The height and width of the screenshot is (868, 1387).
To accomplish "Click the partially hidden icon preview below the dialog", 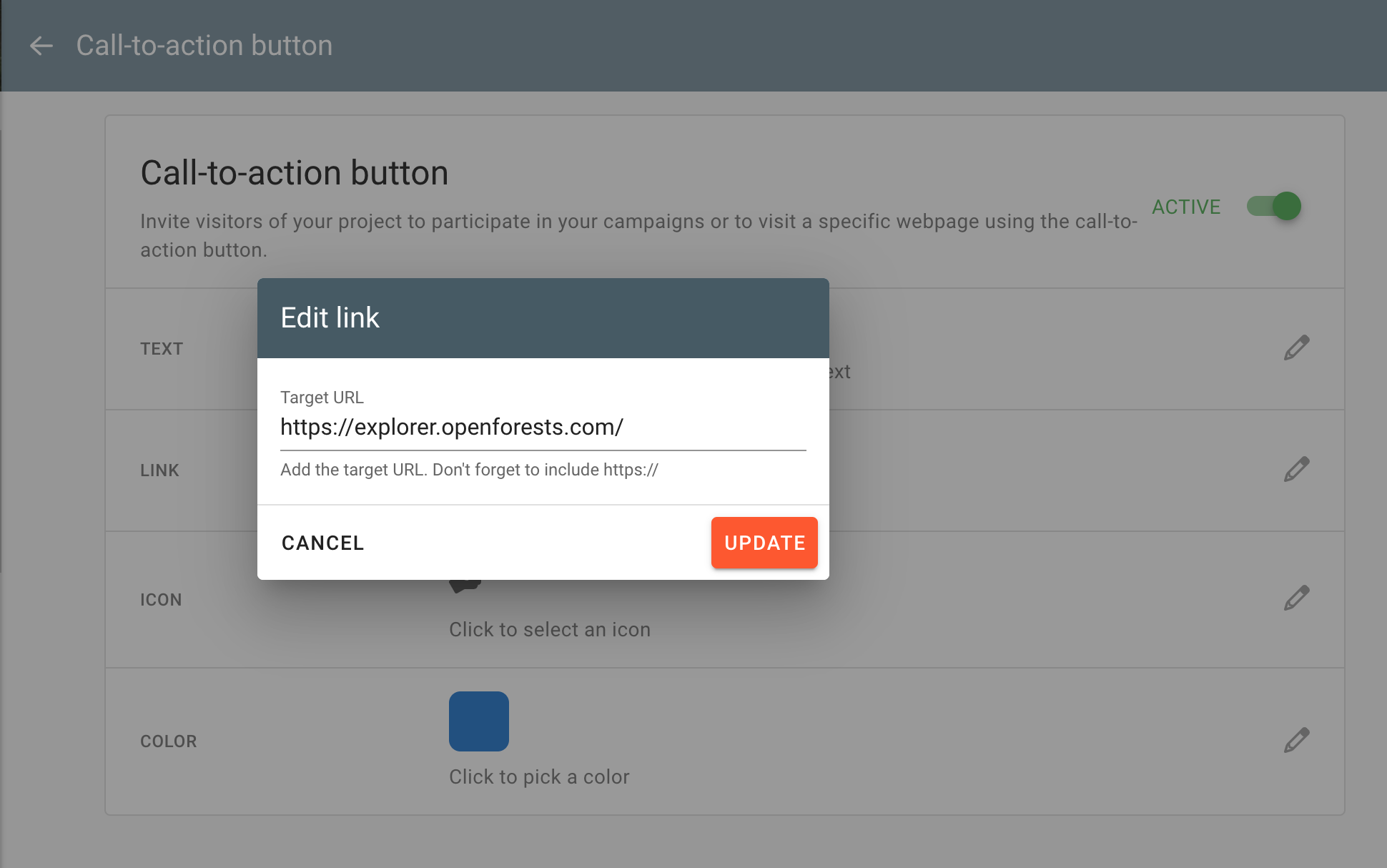I will (x=465, y=586).
